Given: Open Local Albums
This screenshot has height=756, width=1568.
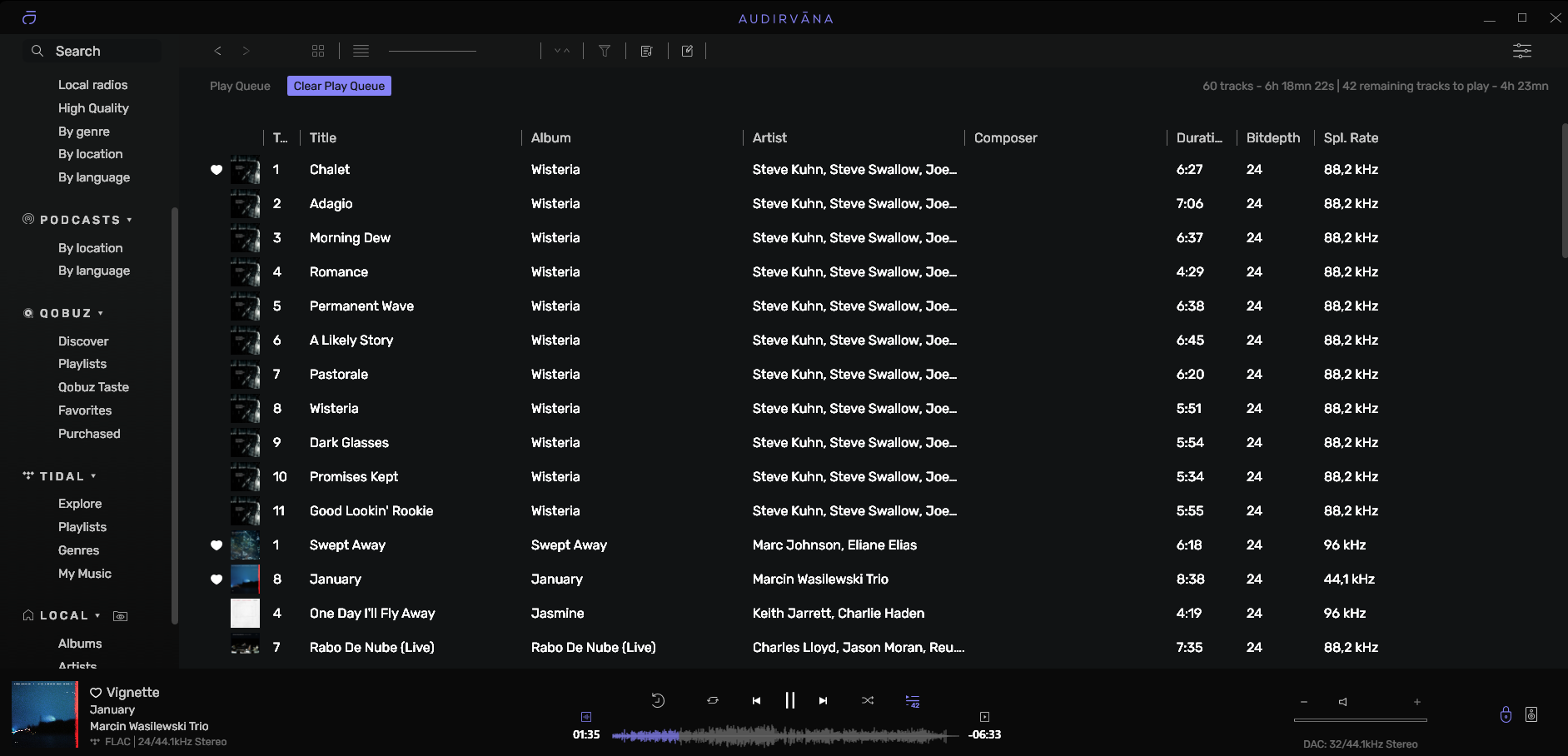Looking at the screenshot, I should tap(80, 644).
